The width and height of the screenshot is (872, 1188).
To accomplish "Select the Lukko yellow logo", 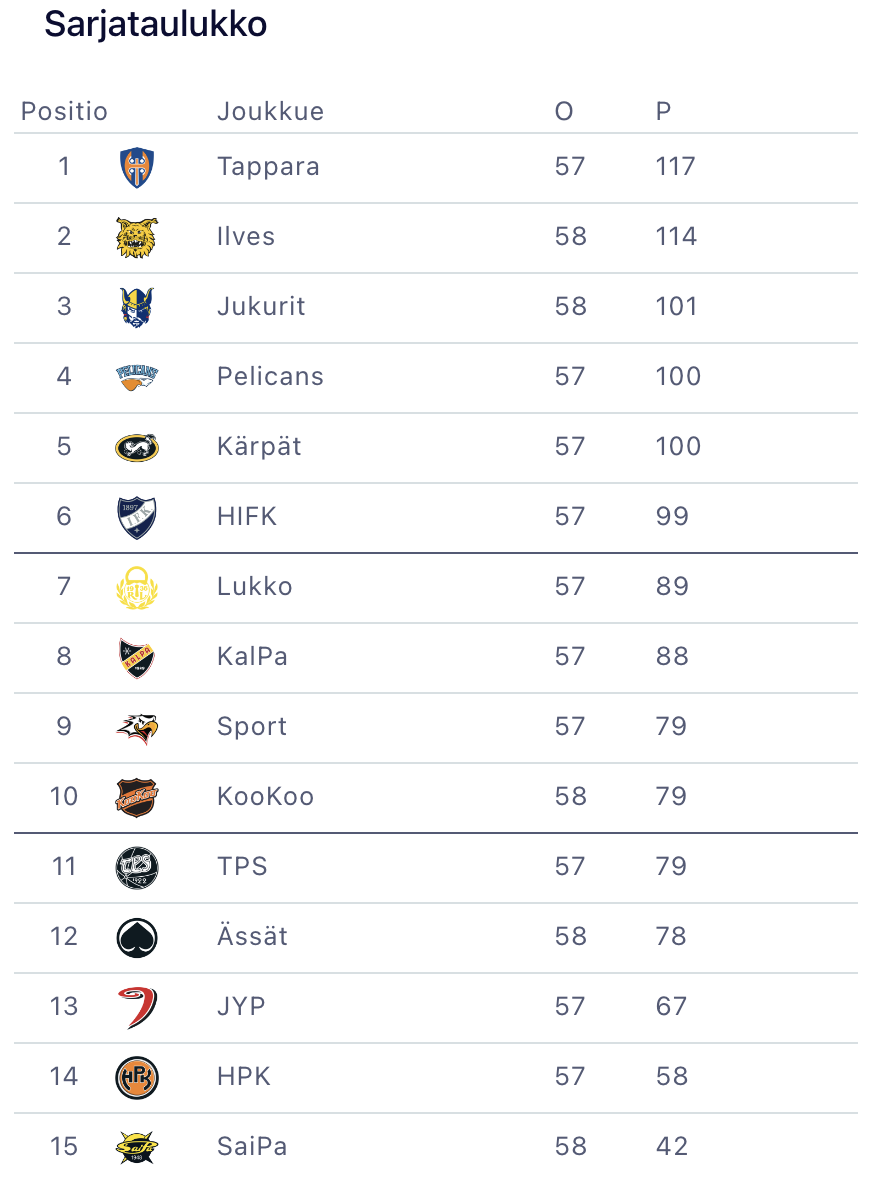I will pos(137,587).
